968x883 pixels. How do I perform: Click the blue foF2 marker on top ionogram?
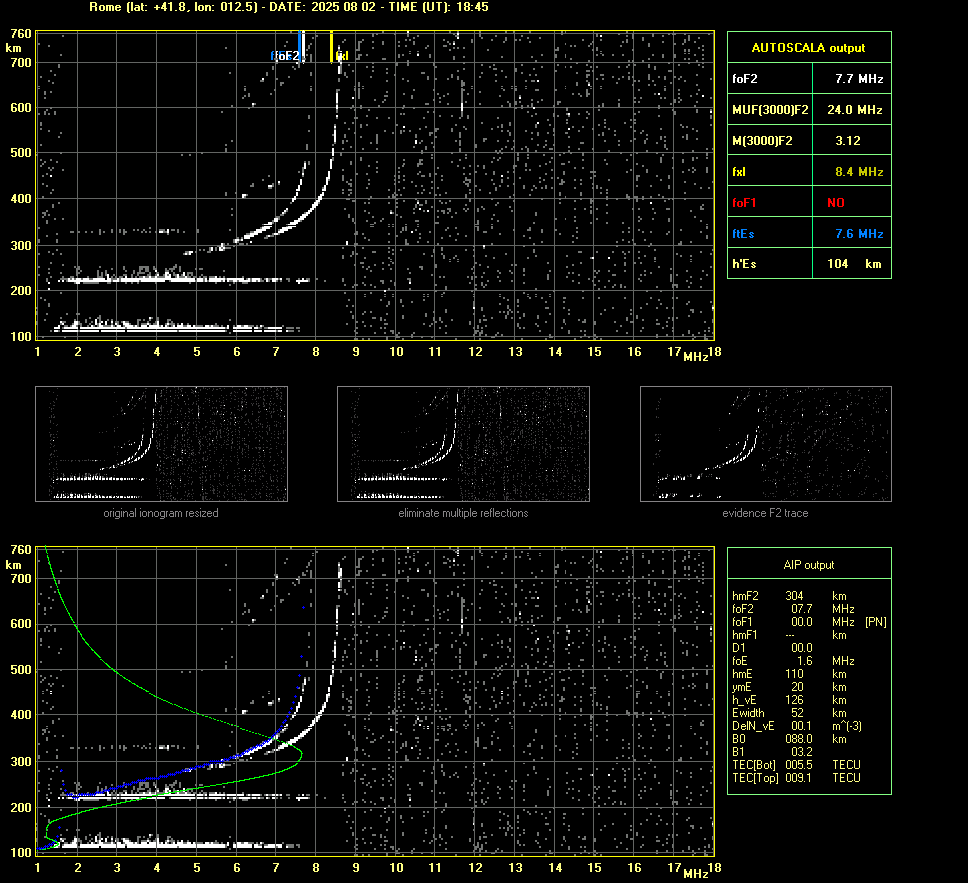click(299, 48)
